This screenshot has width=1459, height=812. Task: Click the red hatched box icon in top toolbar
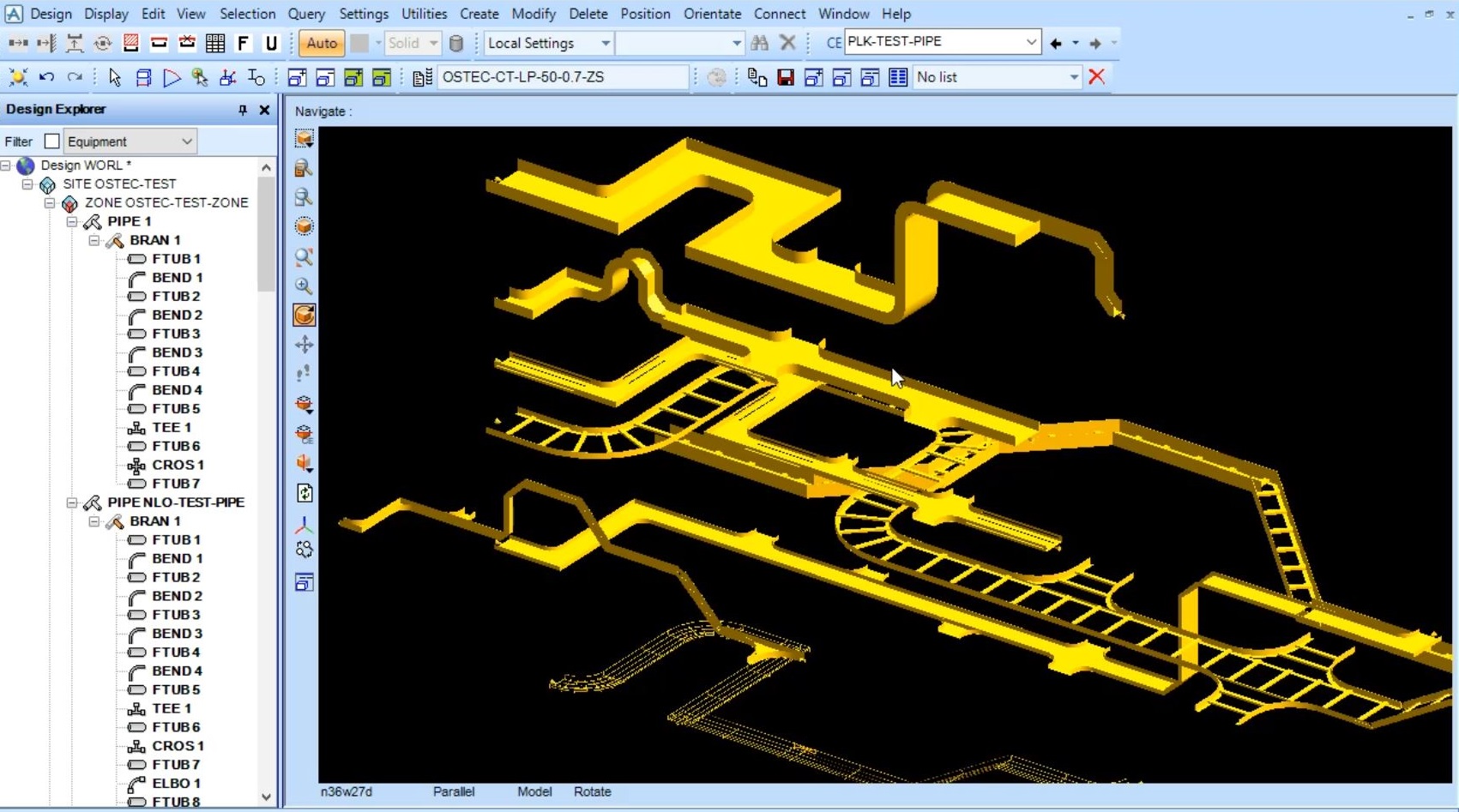(130, 43)
